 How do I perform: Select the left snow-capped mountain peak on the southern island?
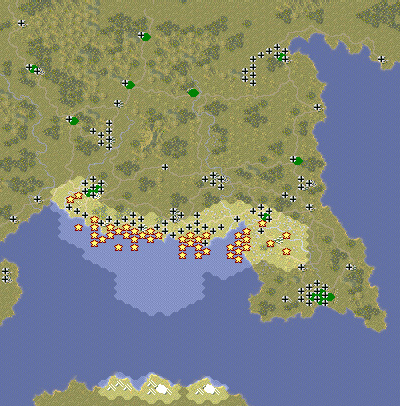tap(161, 388)
